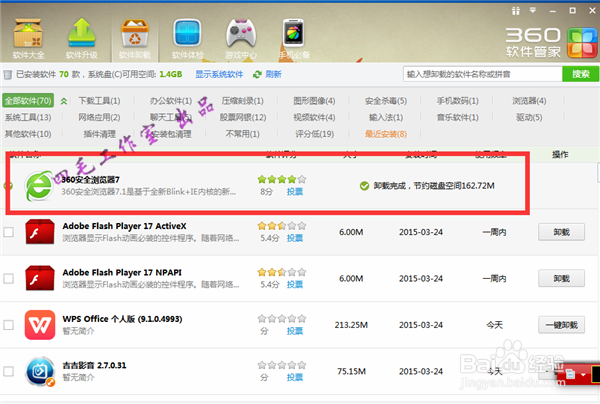Viewport: 600px width, 404px height.
Task: Click 投票 for Adobe Flash Player 17 NPAPI
Action: (295, 284)
